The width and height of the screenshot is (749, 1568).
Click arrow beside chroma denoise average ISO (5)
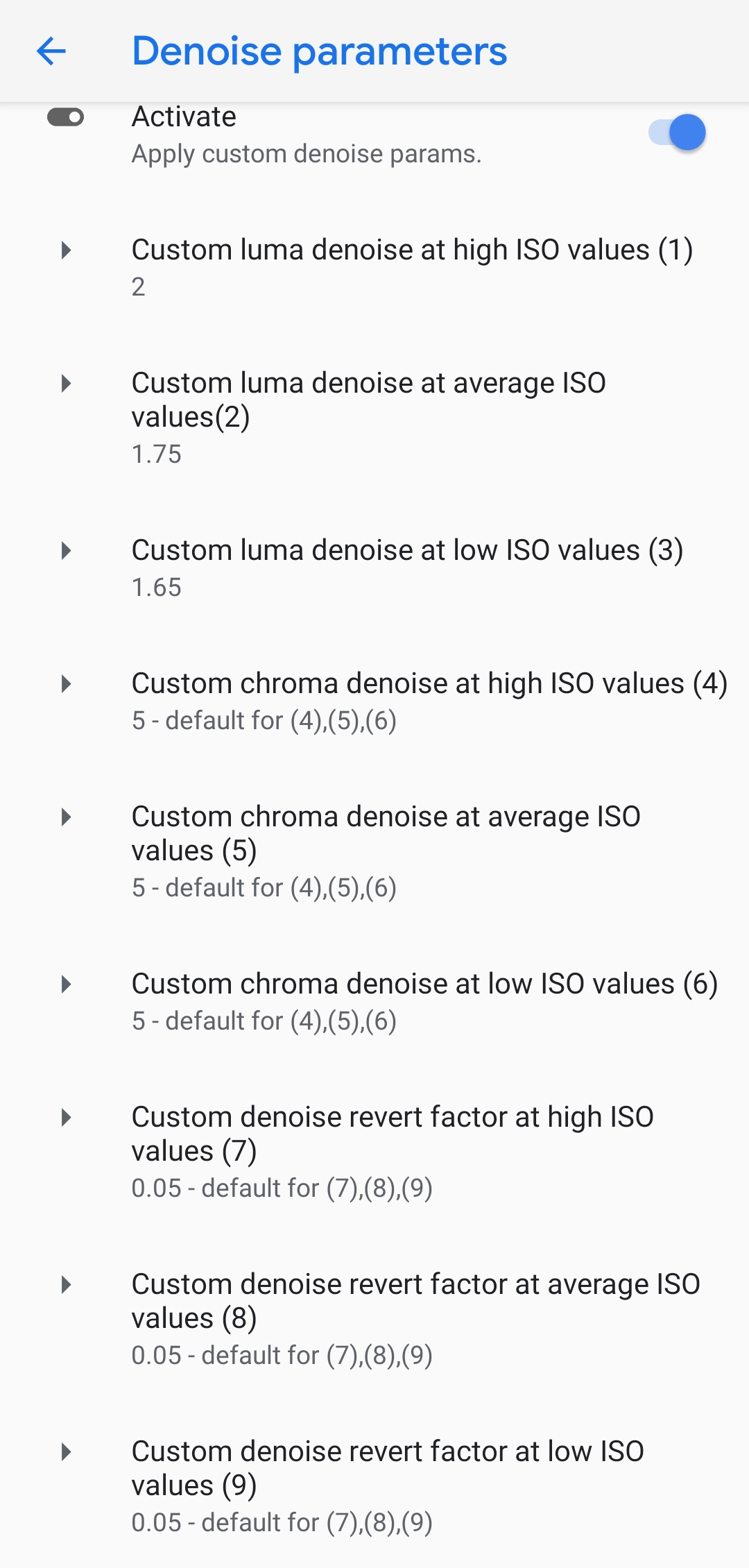[x=66, y=817]
